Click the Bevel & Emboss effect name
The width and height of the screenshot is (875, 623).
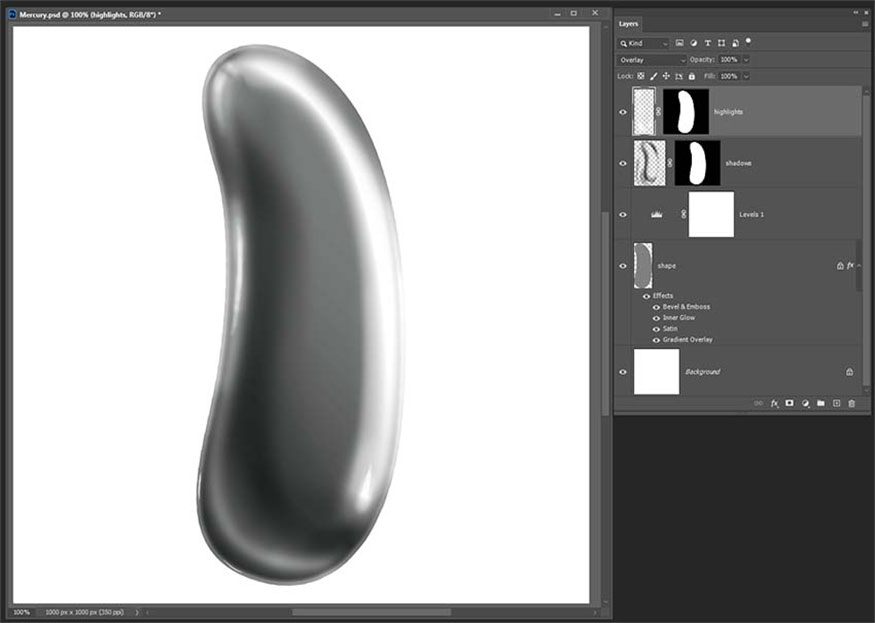coord(686,307)
